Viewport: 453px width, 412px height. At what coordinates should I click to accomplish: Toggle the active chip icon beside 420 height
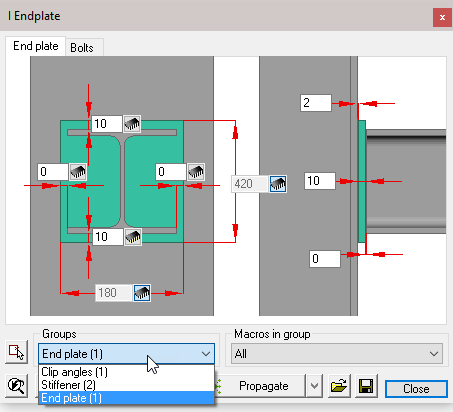pos(278,184)
